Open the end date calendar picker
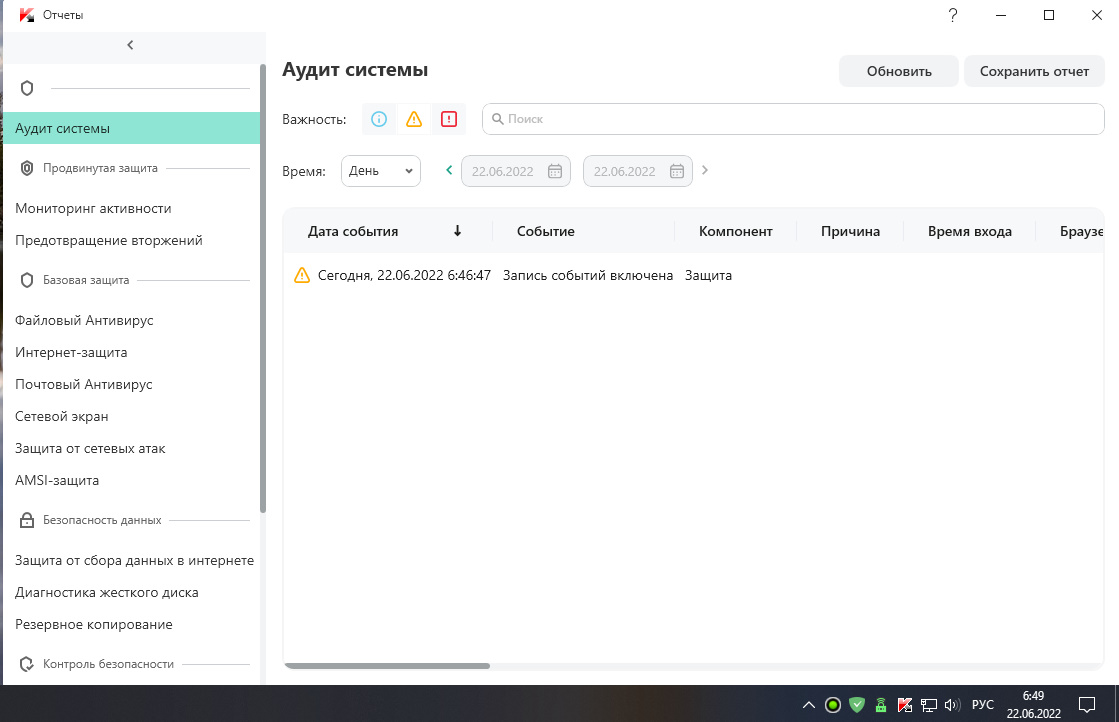The height and width of the screenshot is (722, 1119). [677, 171]
